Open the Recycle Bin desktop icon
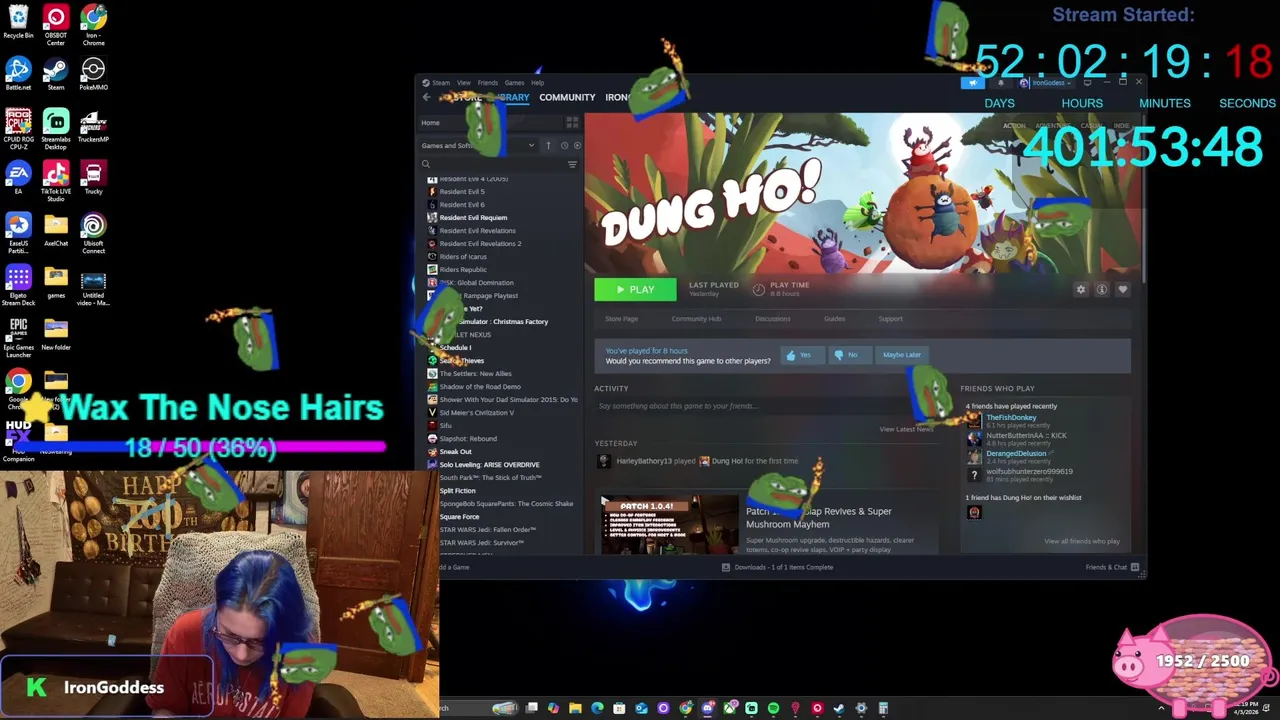 tap(18, 22)
